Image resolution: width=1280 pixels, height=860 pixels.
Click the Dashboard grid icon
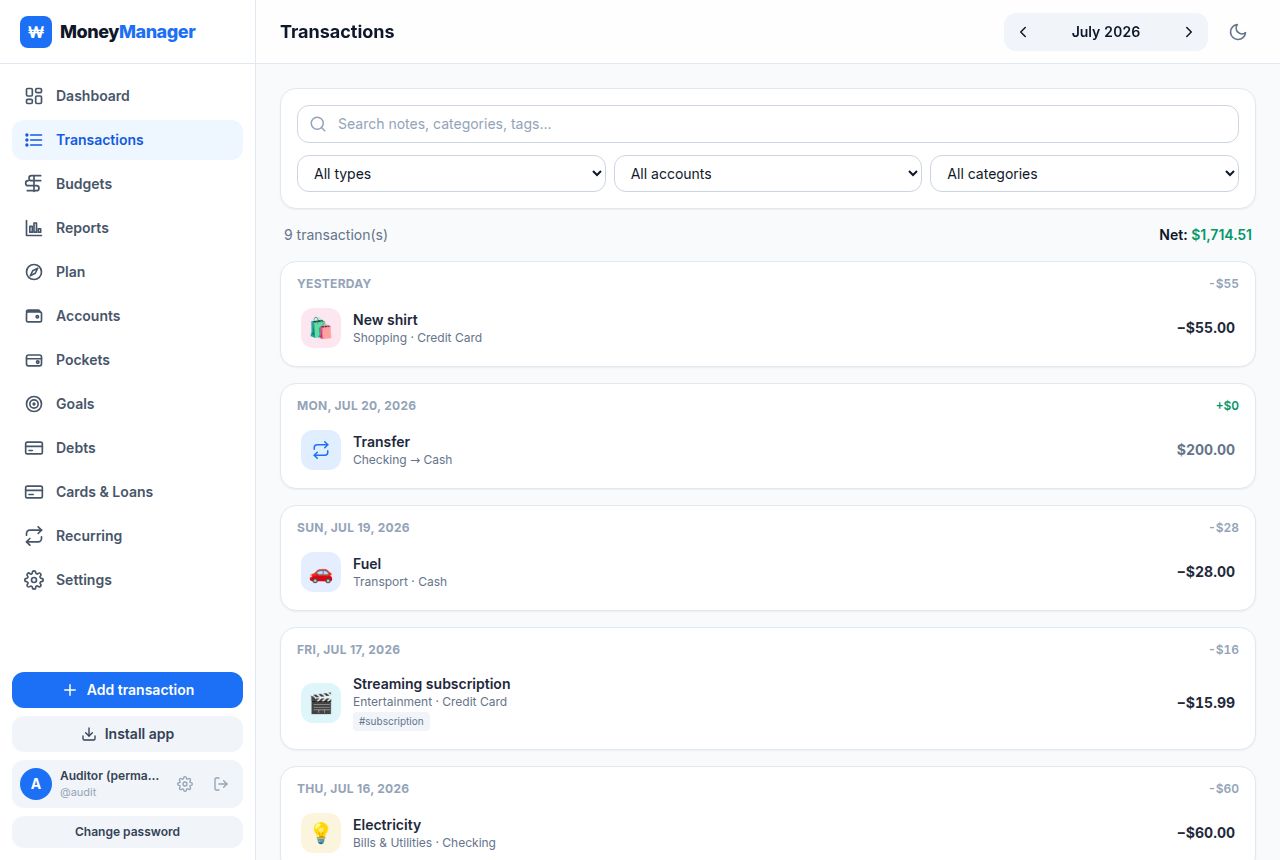click(x=34, y=96)
